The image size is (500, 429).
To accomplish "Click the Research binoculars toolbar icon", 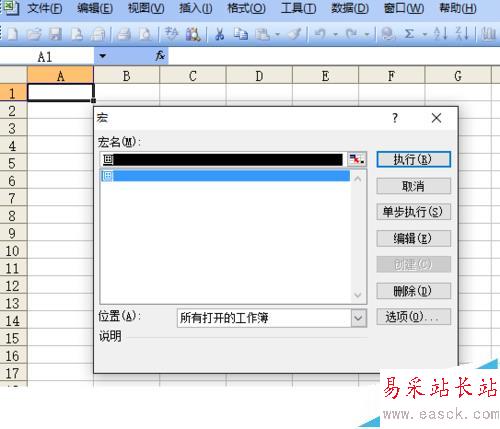I will (193, 34).
